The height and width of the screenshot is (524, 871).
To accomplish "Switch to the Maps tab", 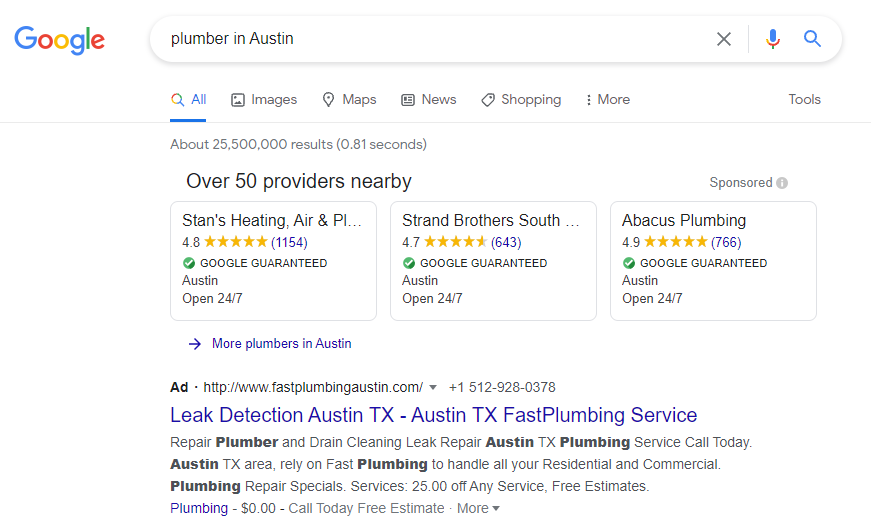I will (349, 99).
